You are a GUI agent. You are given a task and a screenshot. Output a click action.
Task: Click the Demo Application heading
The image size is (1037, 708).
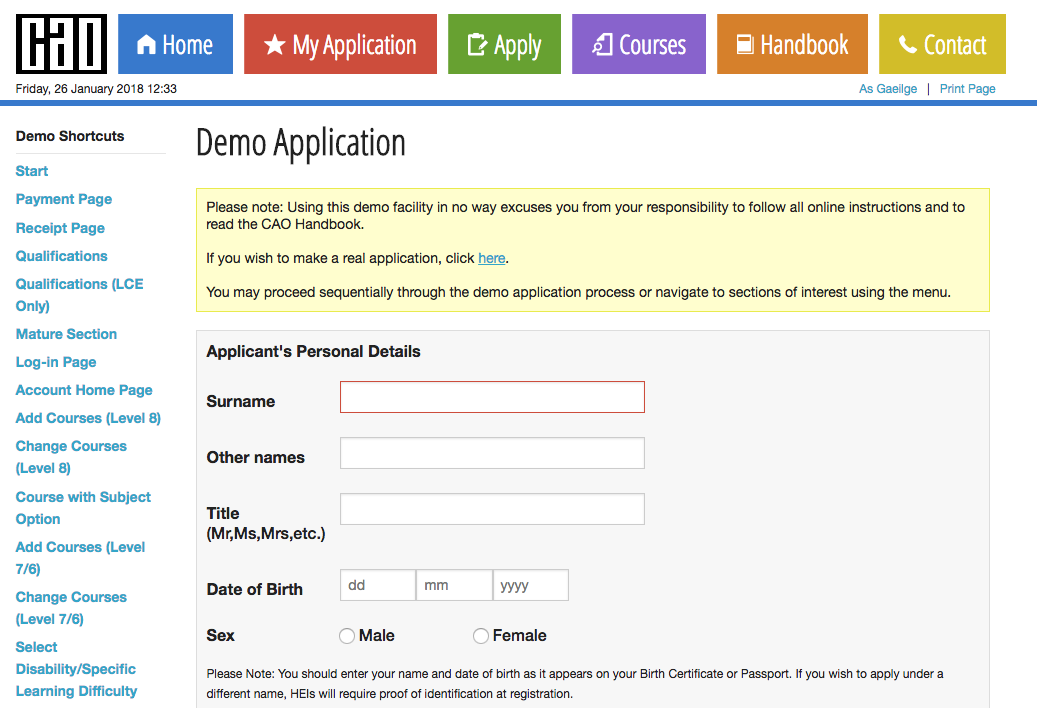[301, 143]
